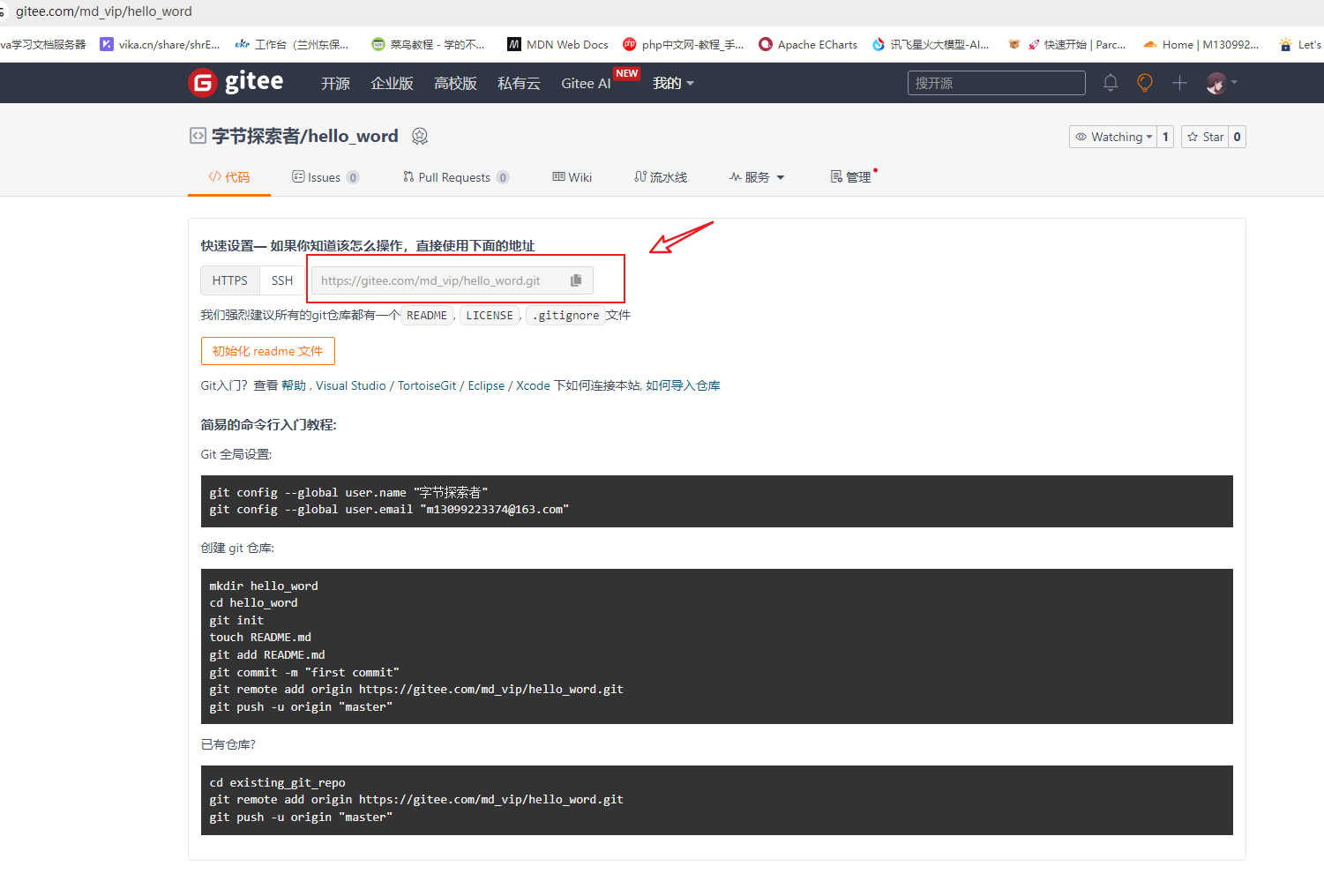Click the README link tag
Screen dimensions: 1324x896
coord(427,315)
